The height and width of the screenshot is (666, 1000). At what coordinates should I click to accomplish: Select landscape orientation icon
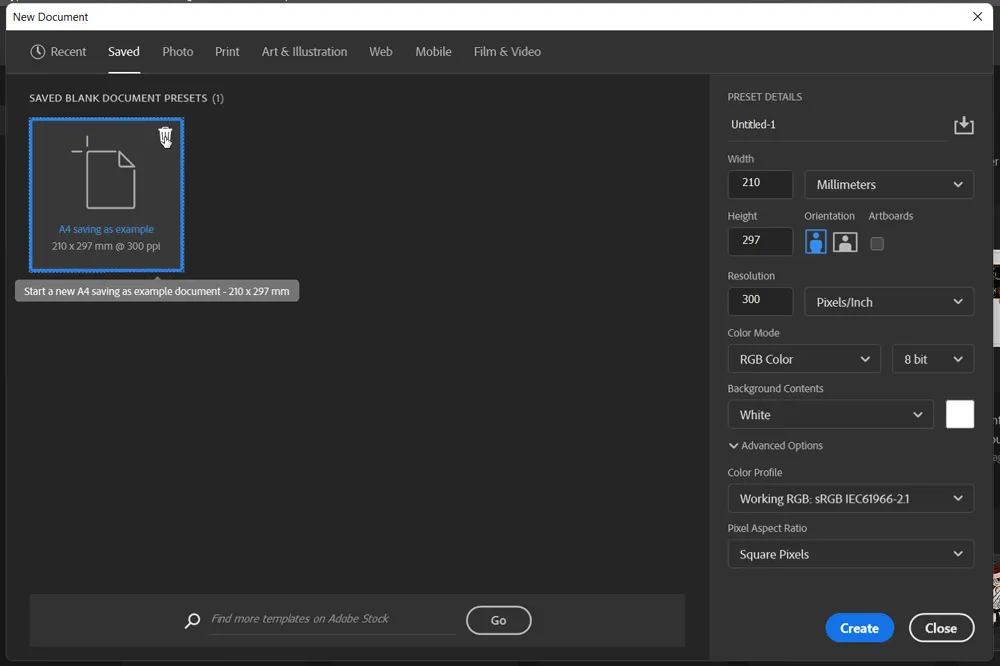coord(845,242)
